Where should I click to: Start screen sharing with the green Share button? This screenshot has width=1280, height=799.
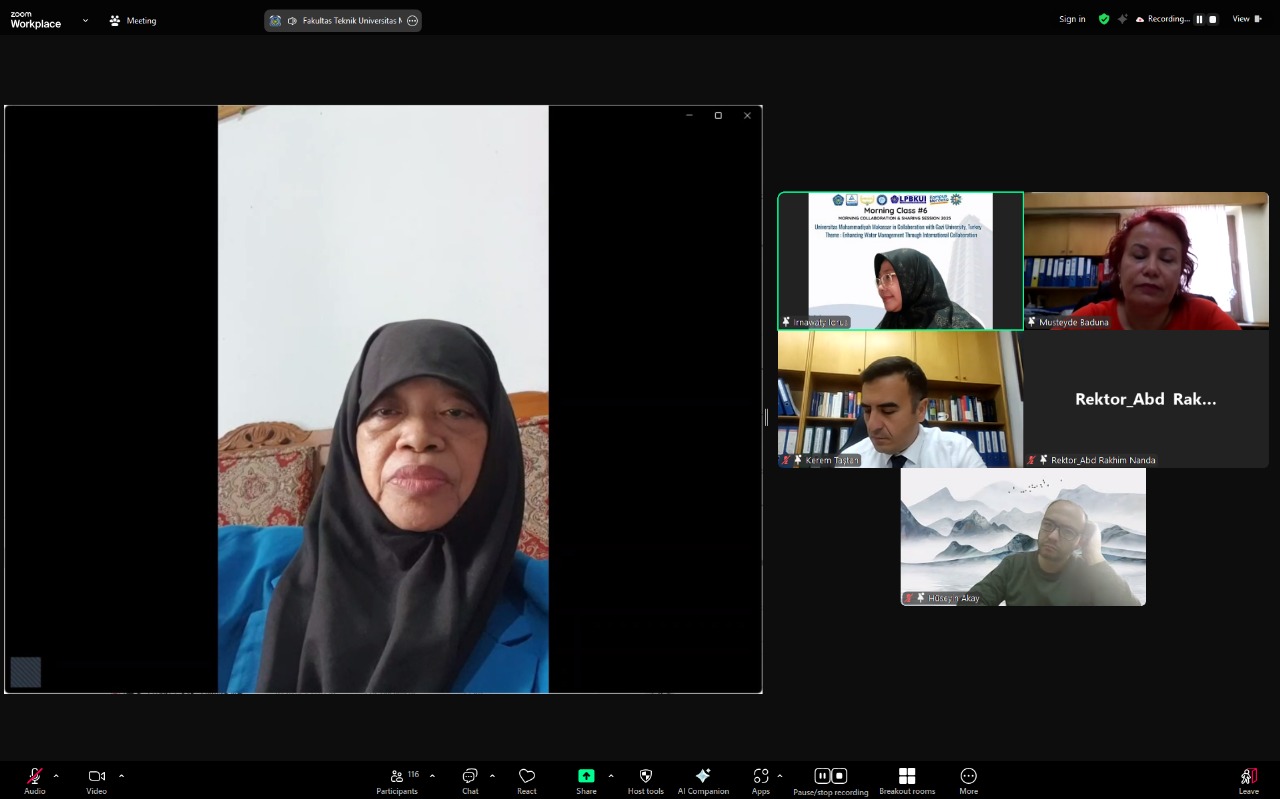click(586, 779)
